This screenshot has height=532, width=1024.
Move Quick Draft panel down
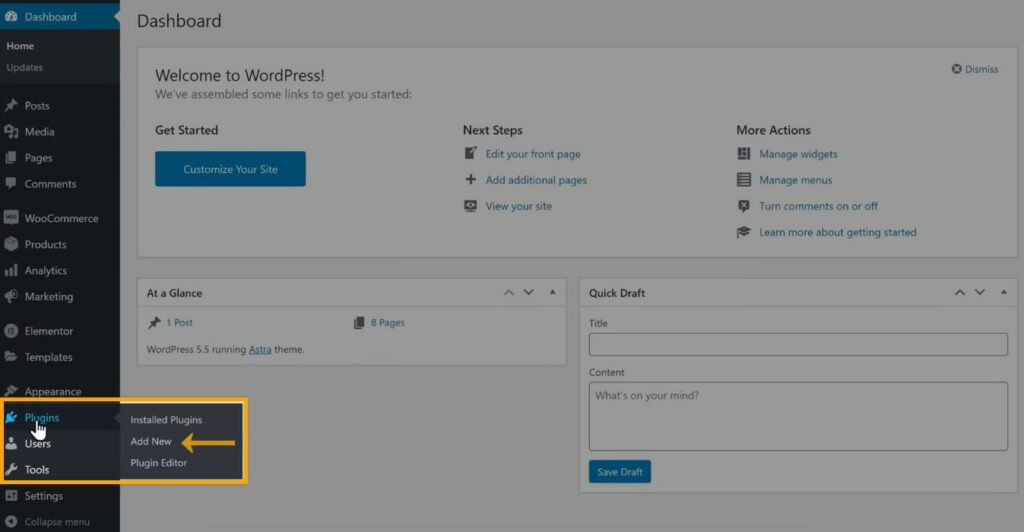(980, 292)
